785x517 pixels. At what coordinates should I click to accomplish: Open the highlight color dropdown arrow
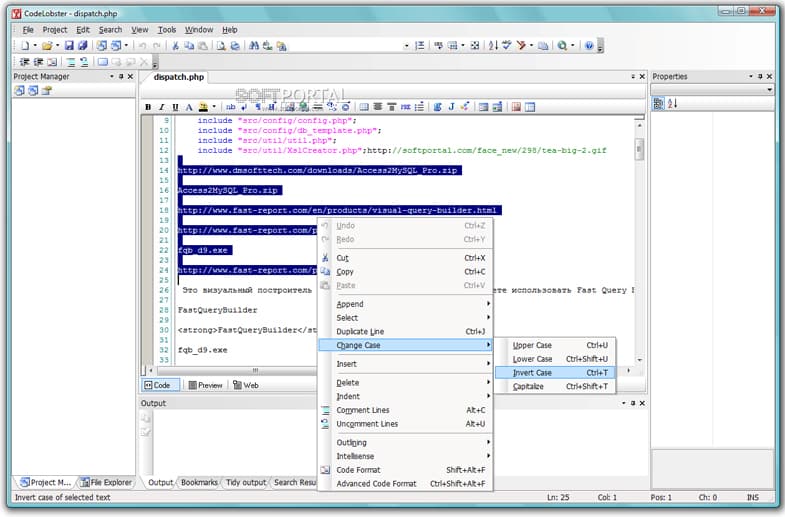click(x=214, y=107)
